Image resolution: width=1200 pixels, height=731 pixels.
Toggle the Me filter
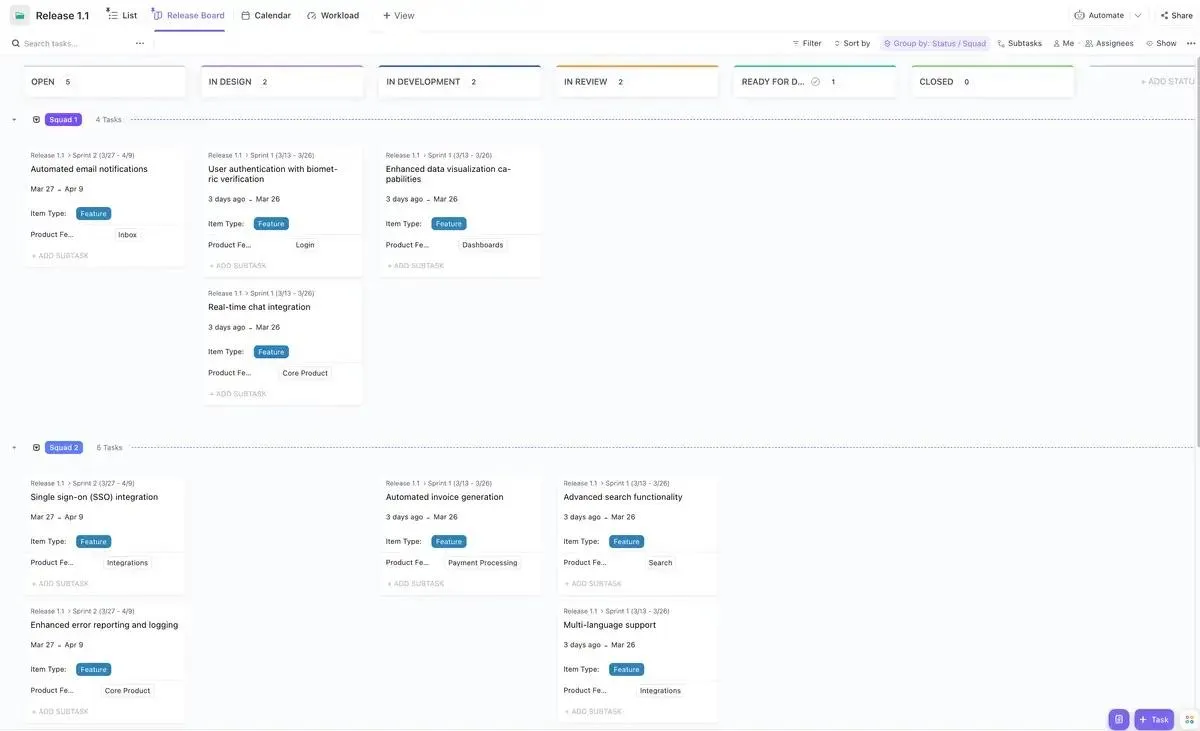tap(1063, 43)
